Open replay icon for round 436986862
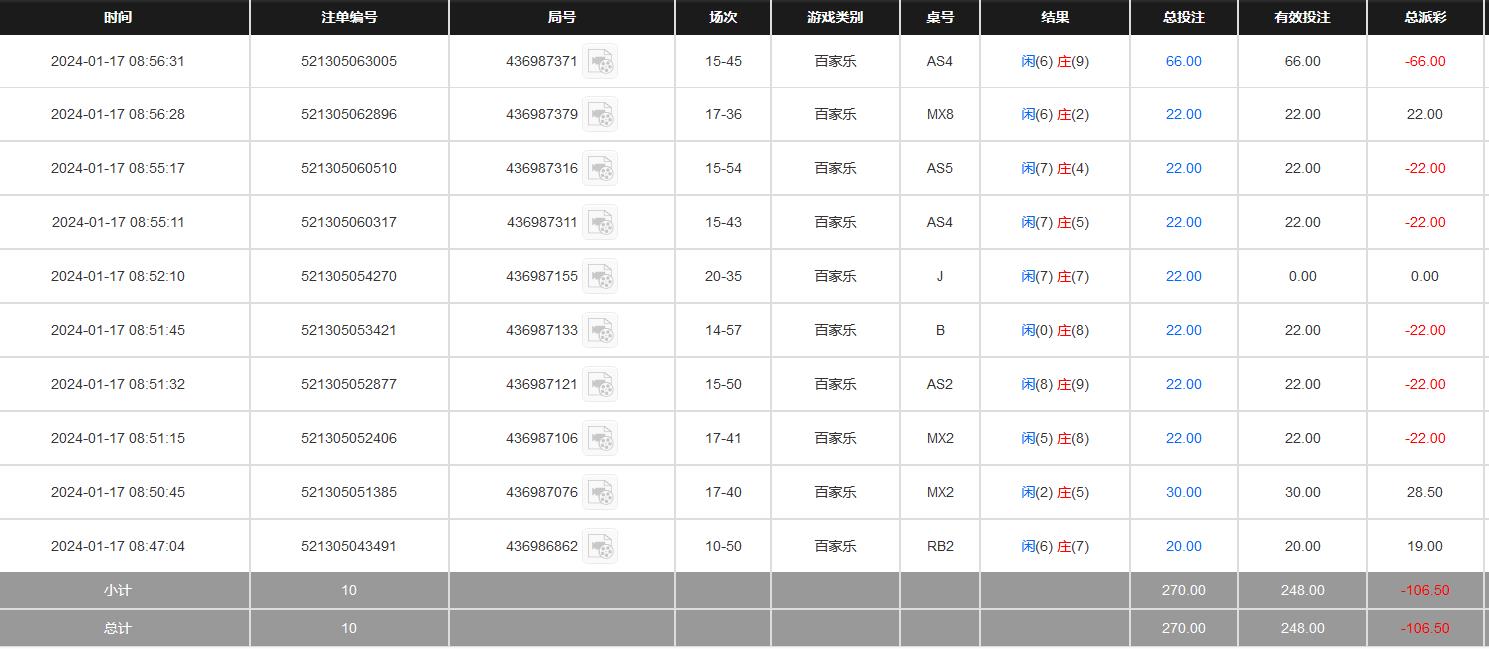This screenshot has height=649, width=1489. tap(600, 547)
